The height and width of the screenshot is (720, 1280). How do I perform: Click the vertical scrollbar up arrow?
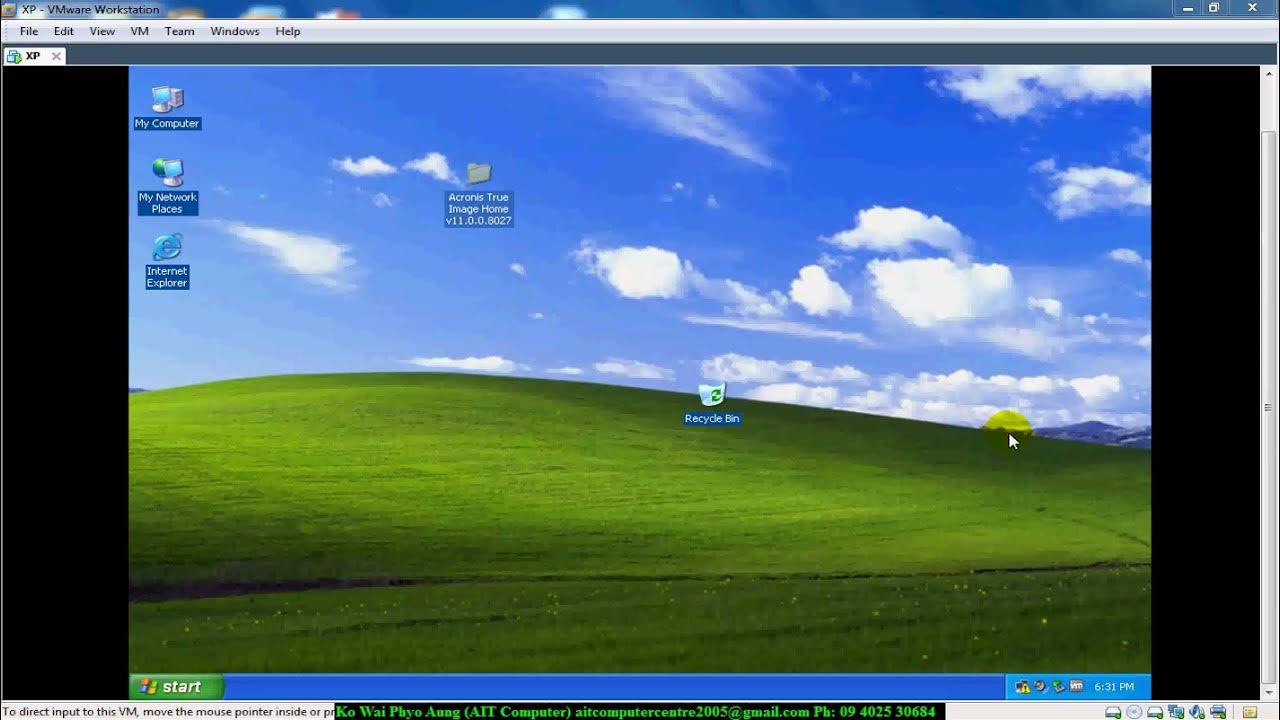[1269, 74]
